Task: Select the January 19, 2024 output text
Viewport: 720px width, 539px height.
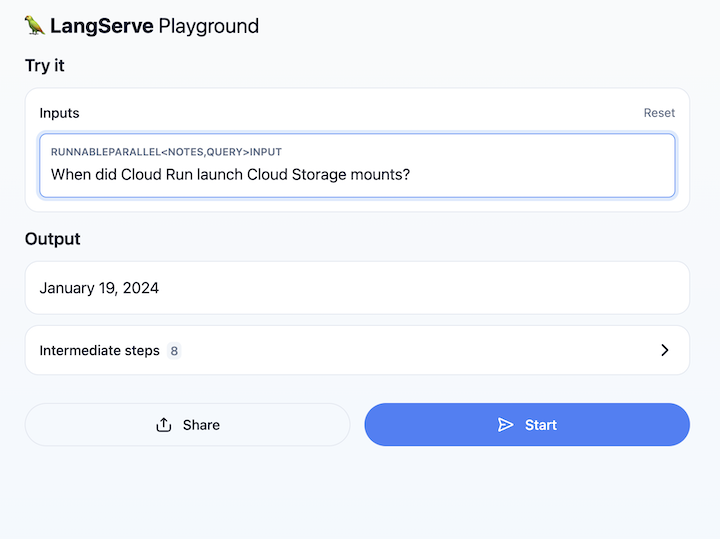Action: pos(99,288)
